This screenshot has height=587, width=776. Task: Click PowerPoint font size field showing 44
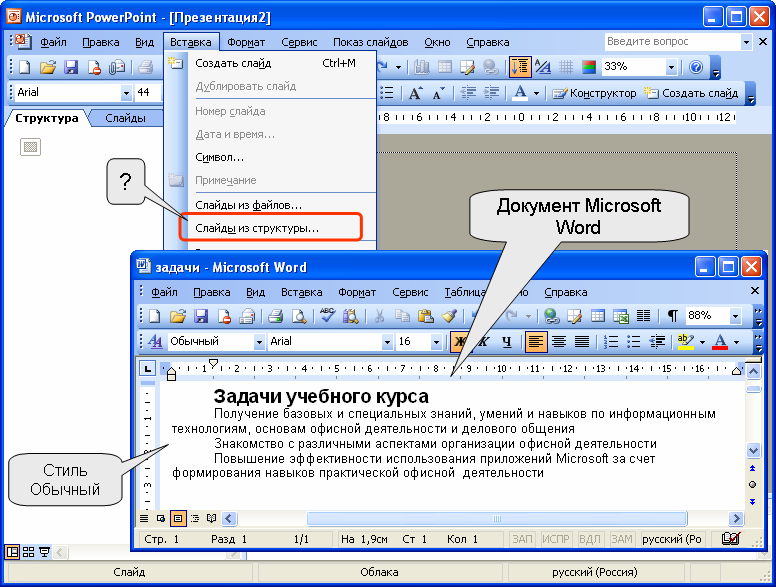pyautogui.click(x=148, y=93)
